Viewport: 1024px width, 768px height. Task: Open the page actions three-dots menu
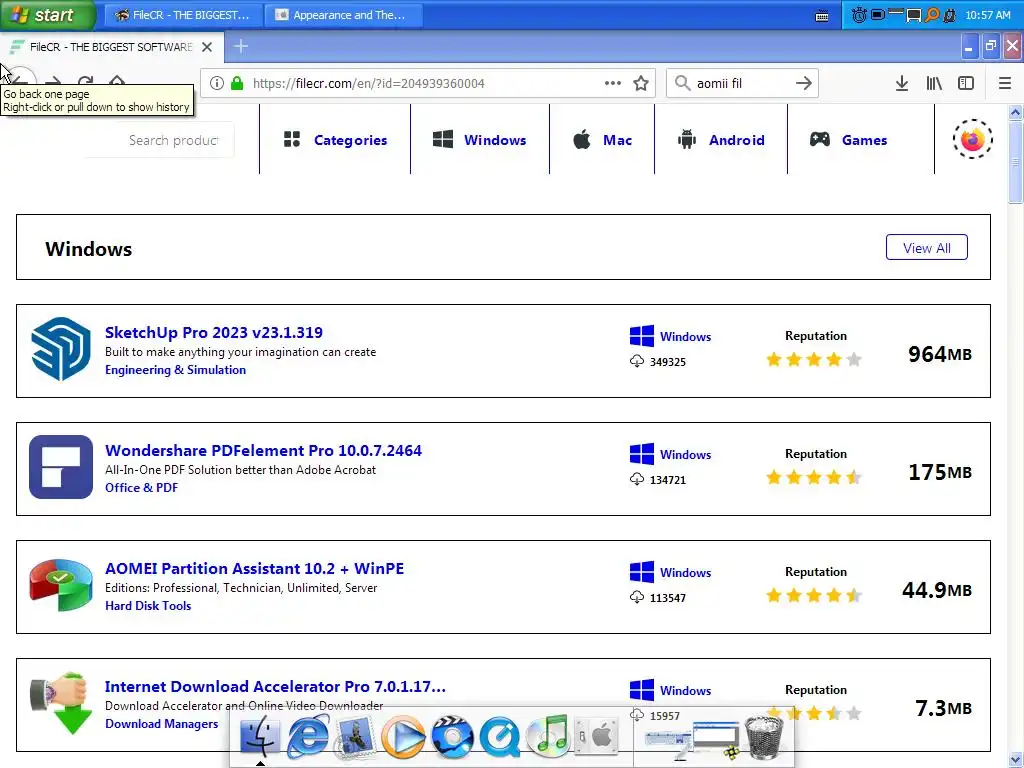[613, 83]
